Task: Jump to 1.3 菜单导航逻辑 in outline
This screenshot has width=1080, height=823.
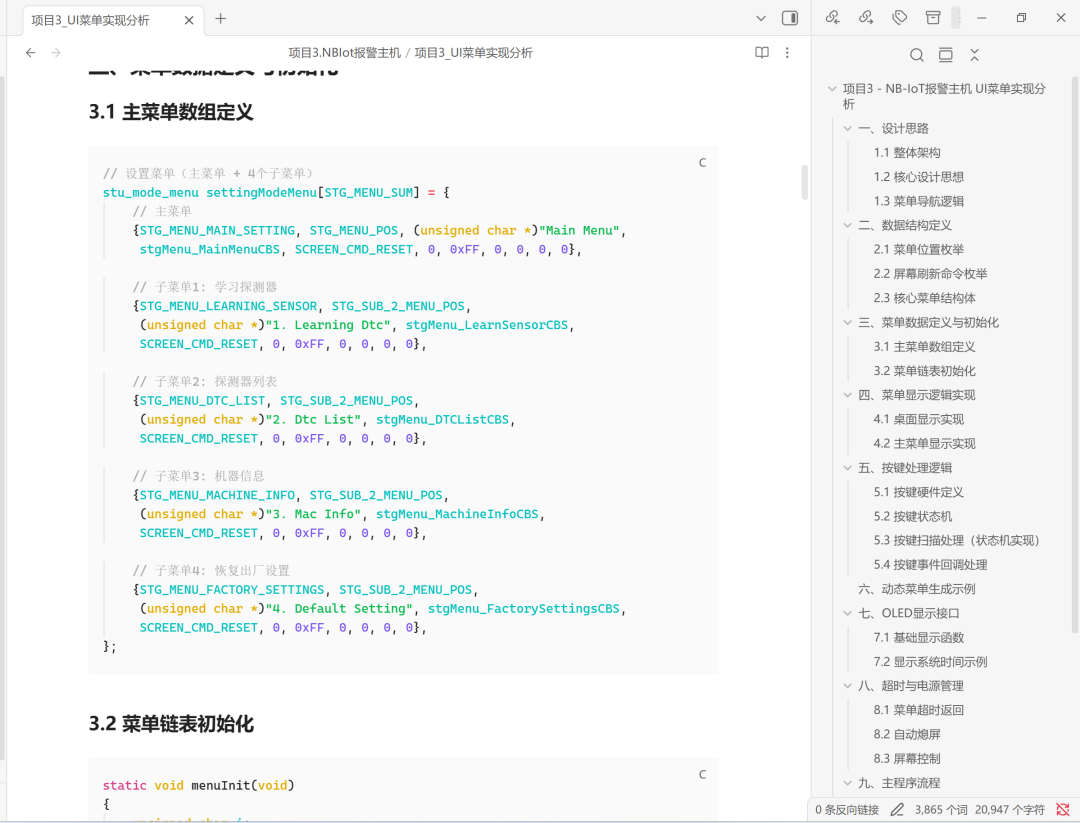Action: 919,201
